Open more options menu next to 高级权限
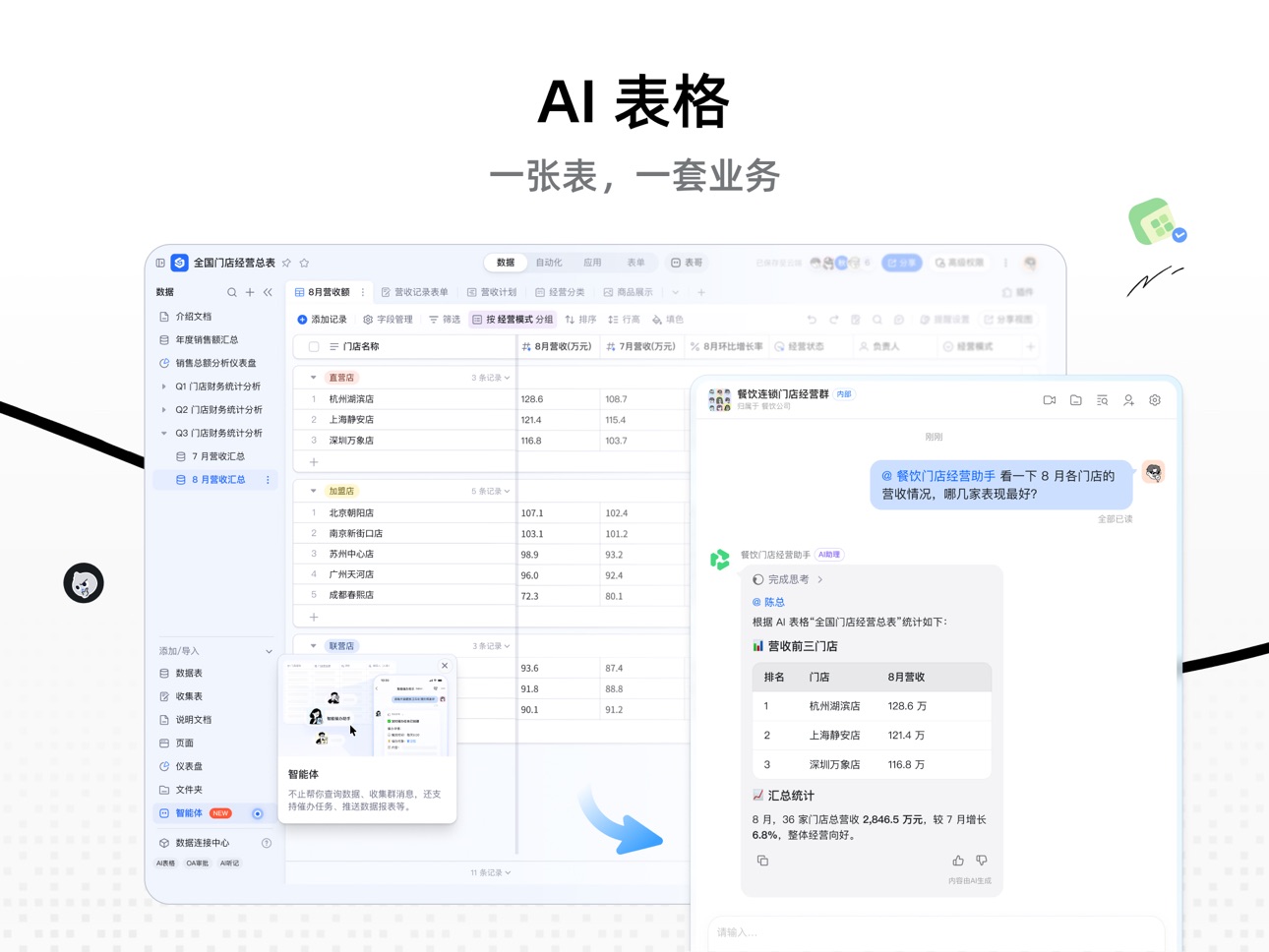The image size is (1269, 952). (x=1005, y=263)
